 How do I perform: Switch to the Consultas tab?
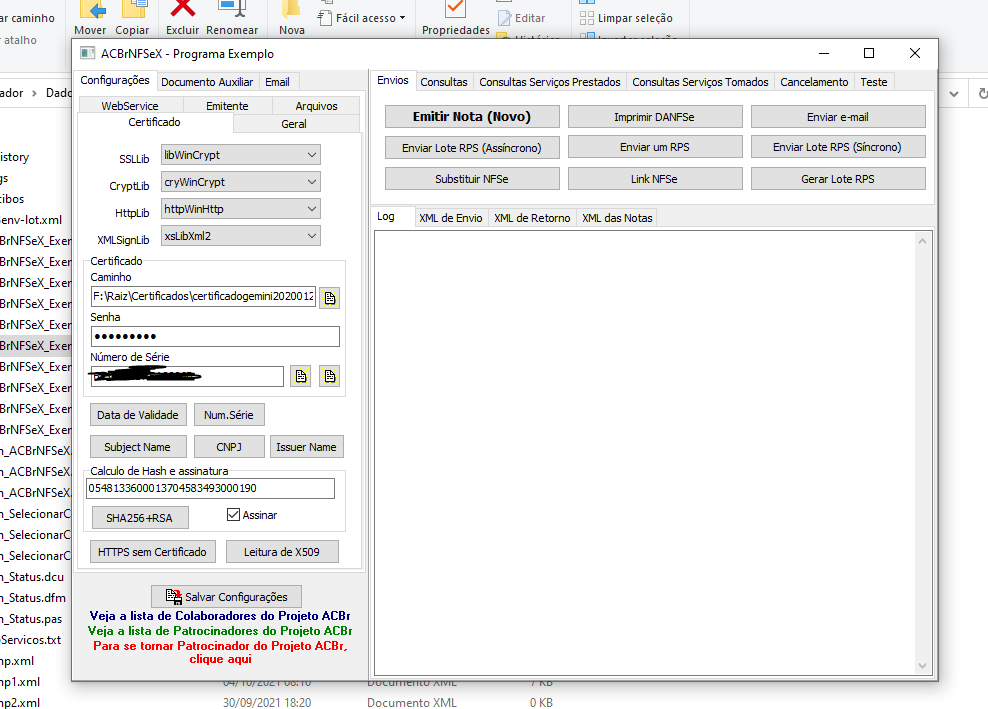pos(444,82)
